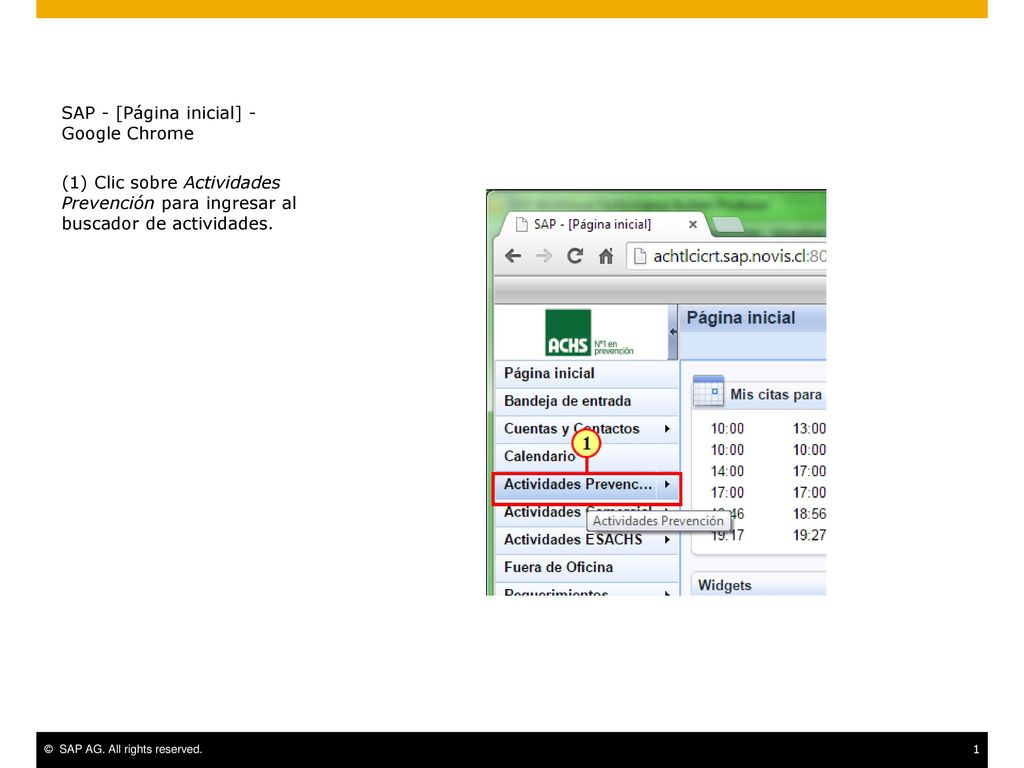Open Fuera de Oficina
The height and width of the screenshot is (768, 1024).
(586, 568)
